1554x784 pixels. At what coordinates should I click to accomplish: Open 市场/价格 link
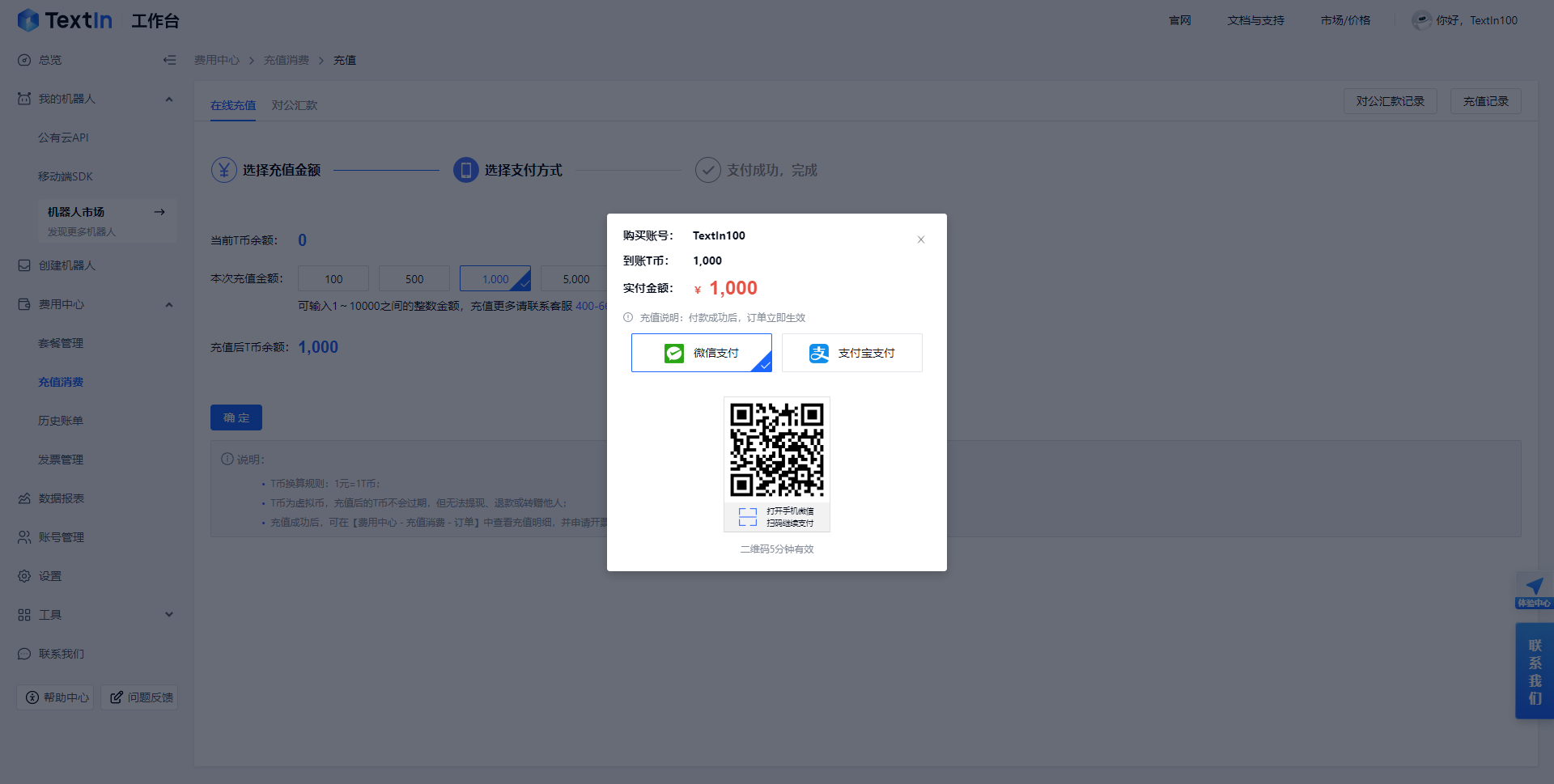1346,20
